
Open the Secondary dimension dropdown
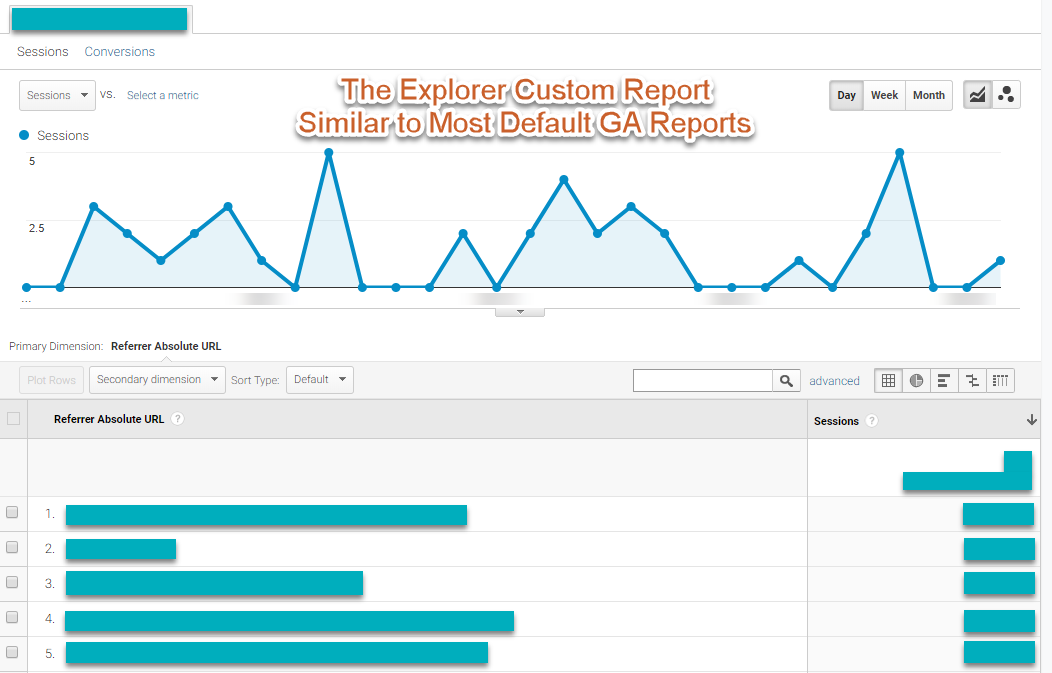tap(158, 380)
